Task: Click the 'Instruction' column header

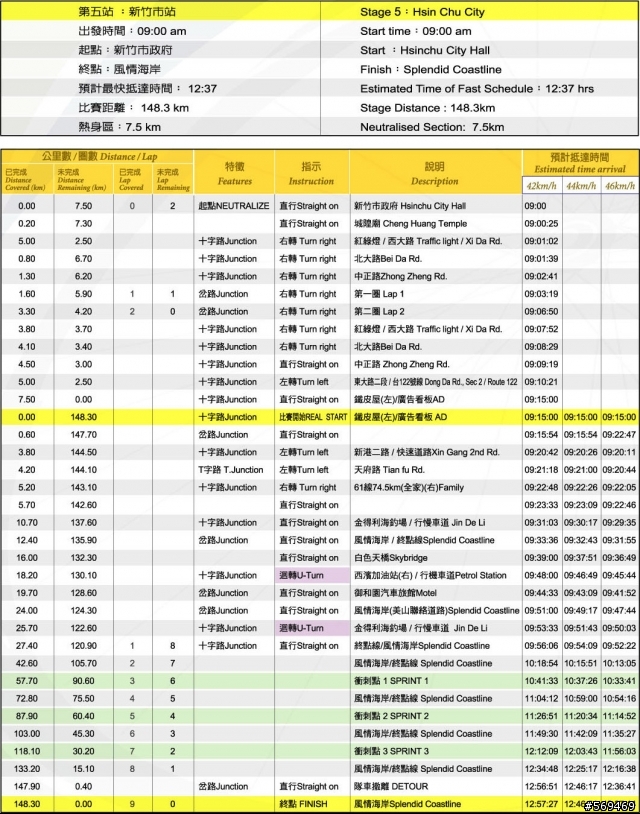Action: pyautogui.click(x=311, y=181)
